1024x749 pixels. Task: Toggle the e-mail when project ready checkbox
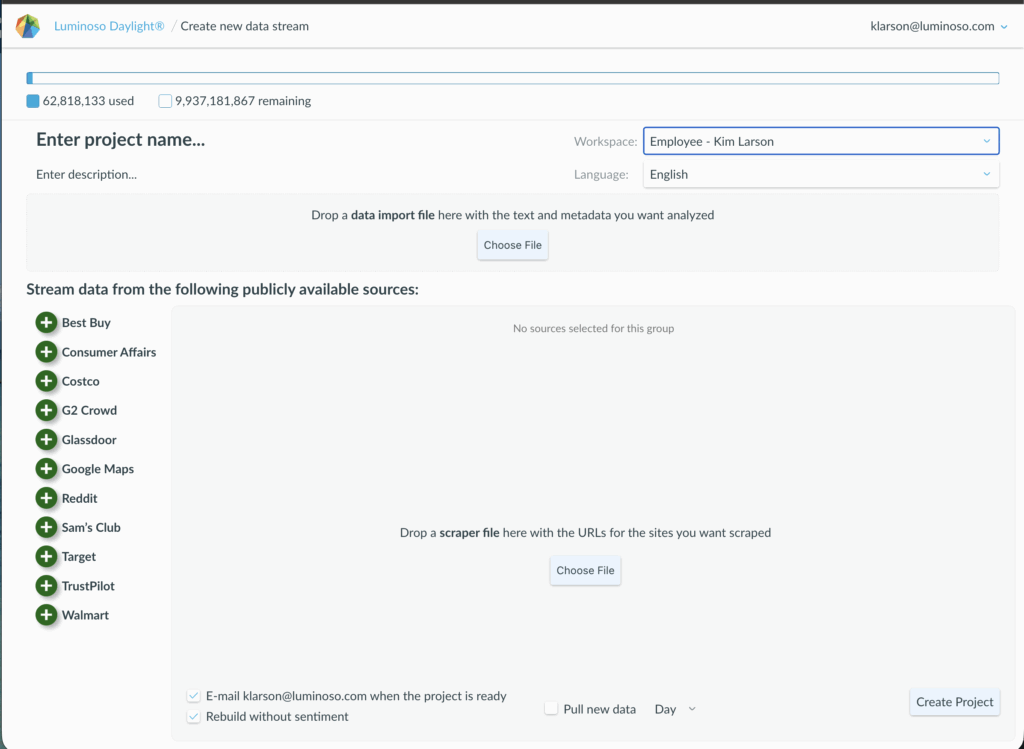click(193, 696)
